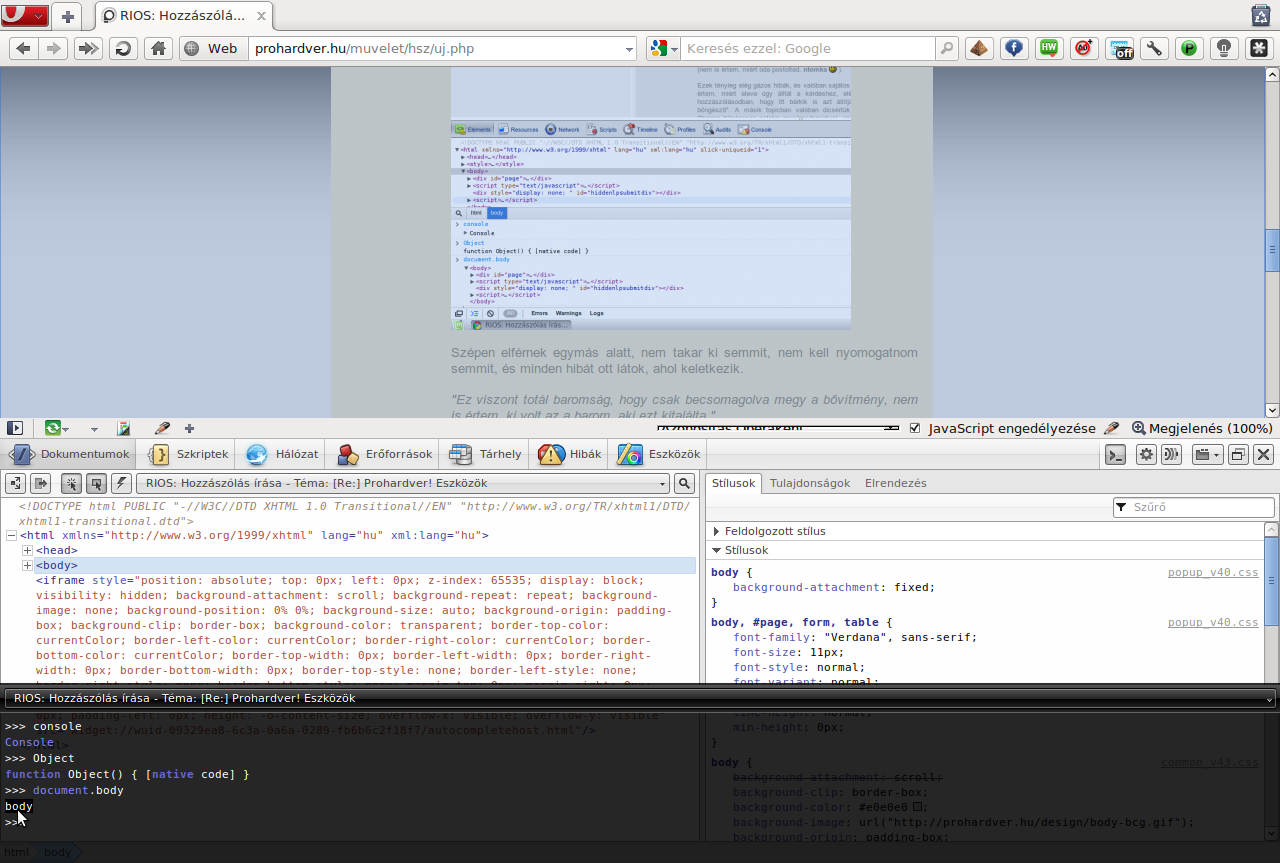Switch to the Hálózat tab
This screenshot has height=863, width=1280.
[x=282, y=454]
